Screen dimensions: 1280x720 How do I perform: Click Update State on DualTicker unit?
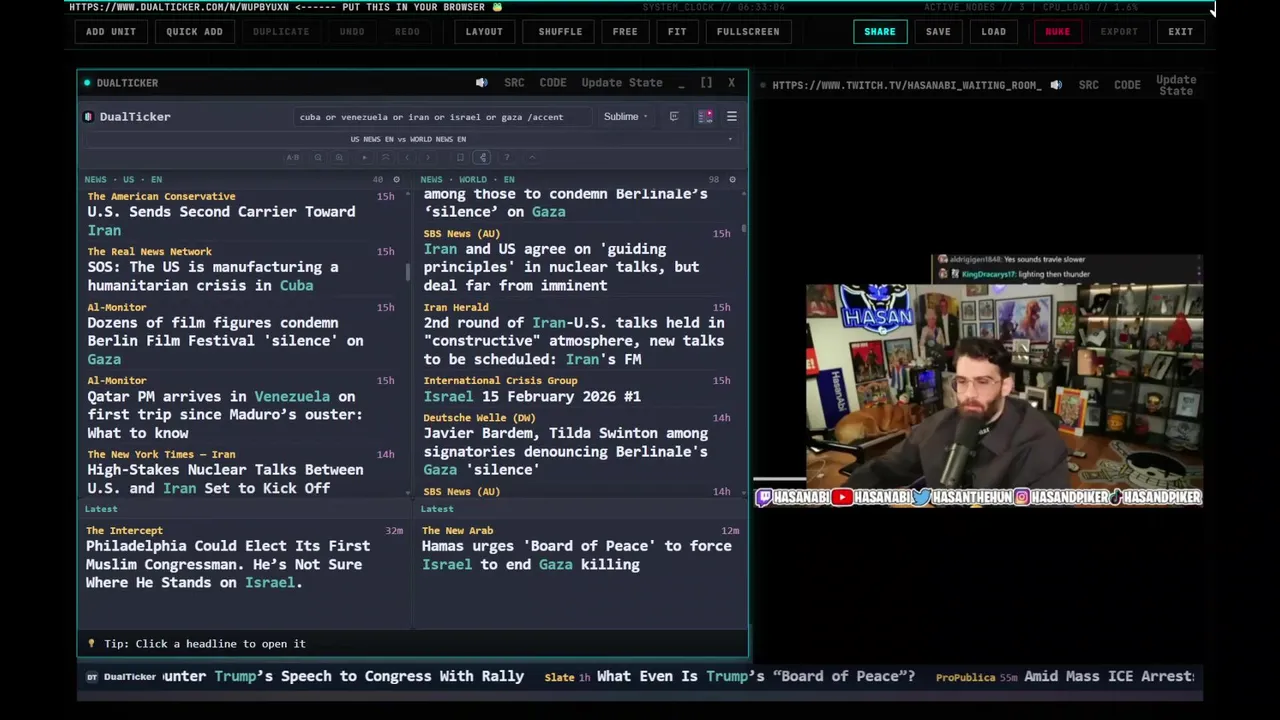pos(622,83)
